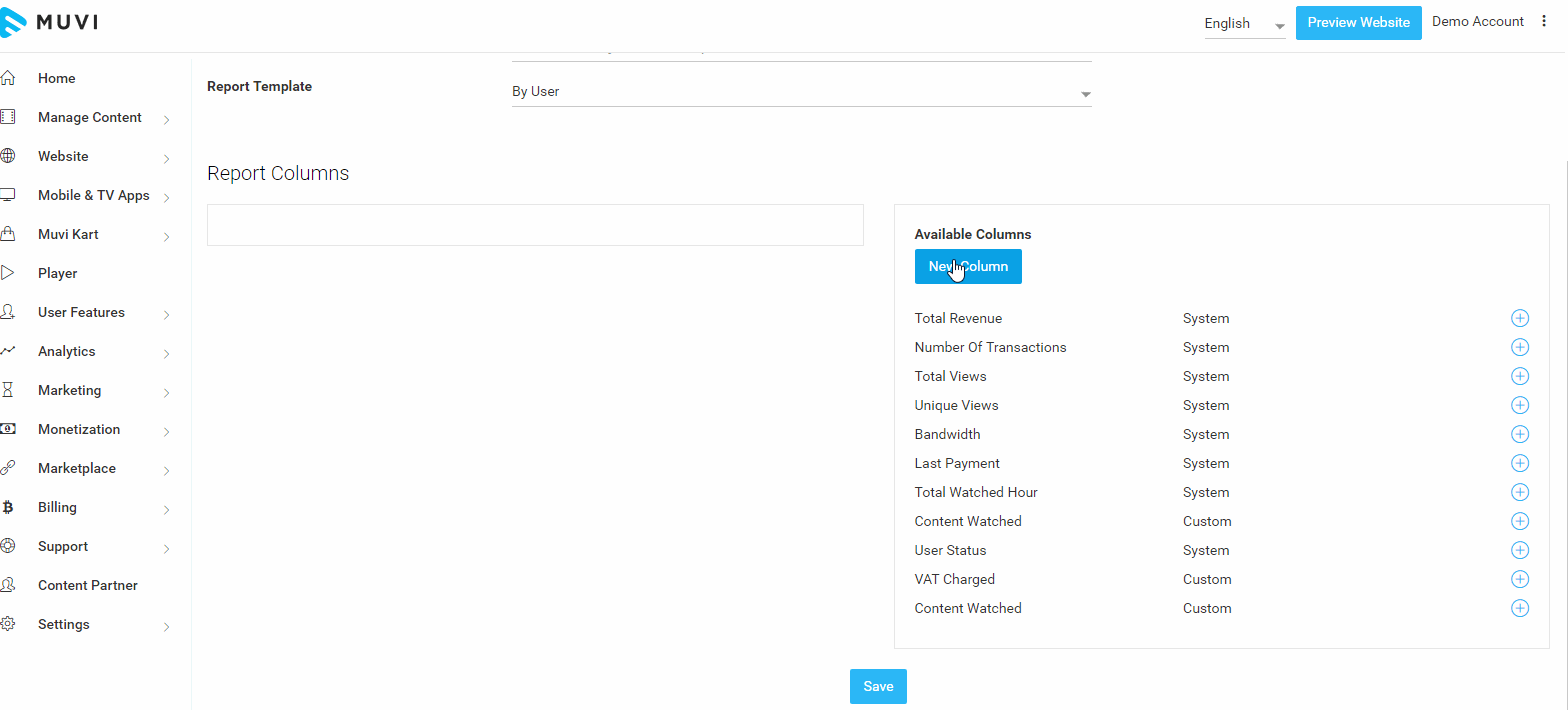Image resolution: width=1568 pixels, height=710 pixels.
Task: Open the Content Partner menu item
Action: point(88,585)
